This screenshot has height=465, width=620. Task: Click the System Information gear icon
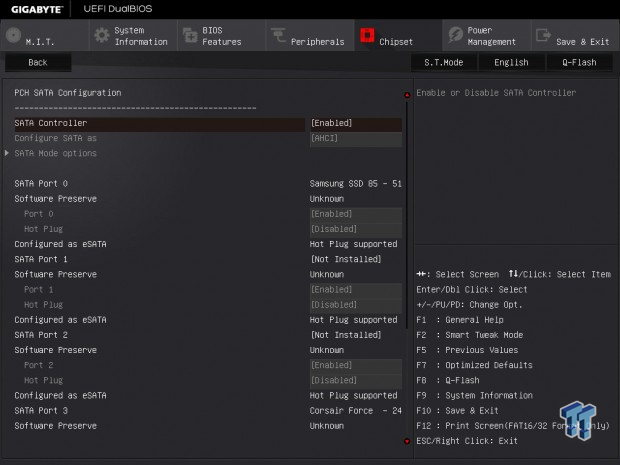102,35
